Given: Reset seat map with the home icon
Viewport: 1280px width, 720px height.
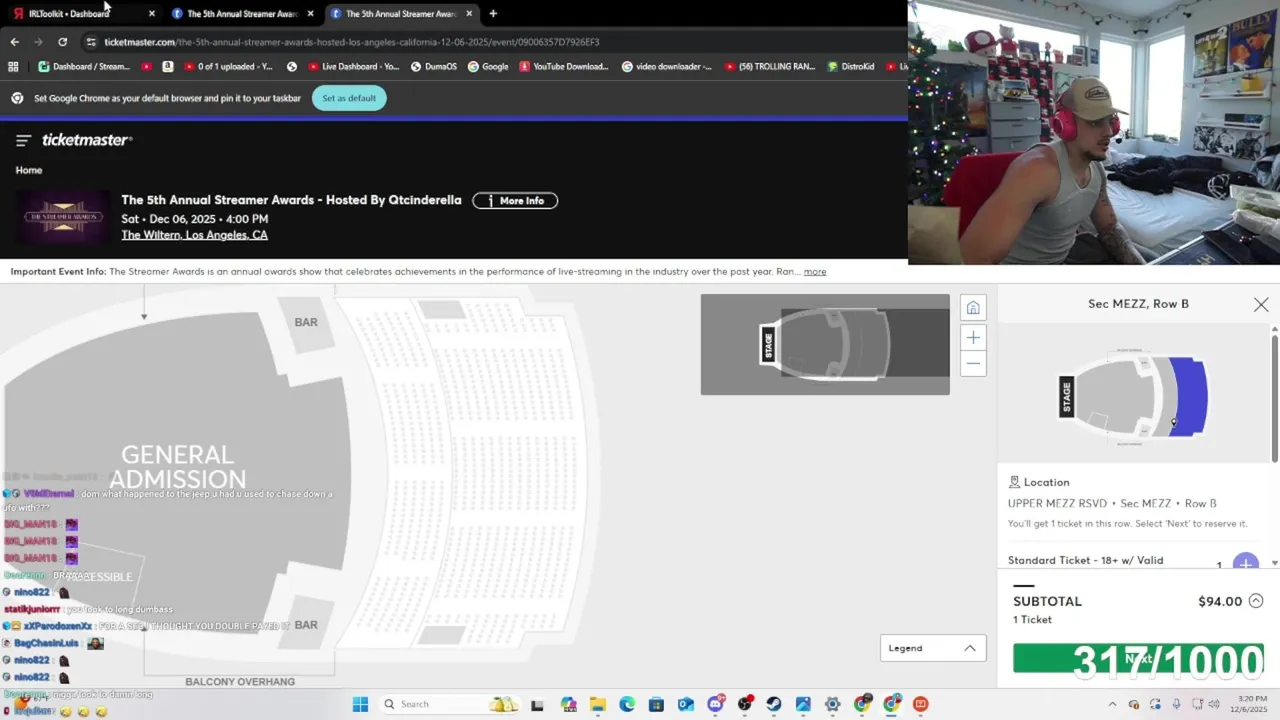Looking at the screenshot, I should tap(973, 307).
